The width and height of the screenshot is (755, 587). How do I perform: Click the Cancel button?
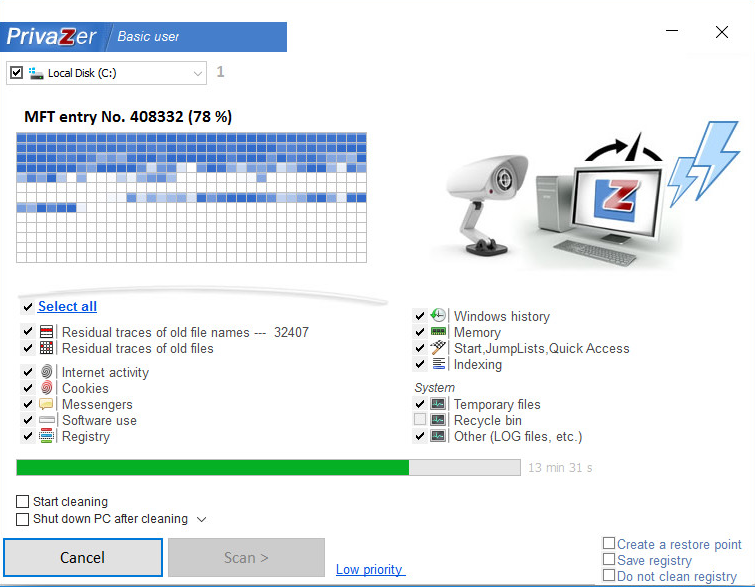(82, 557)
